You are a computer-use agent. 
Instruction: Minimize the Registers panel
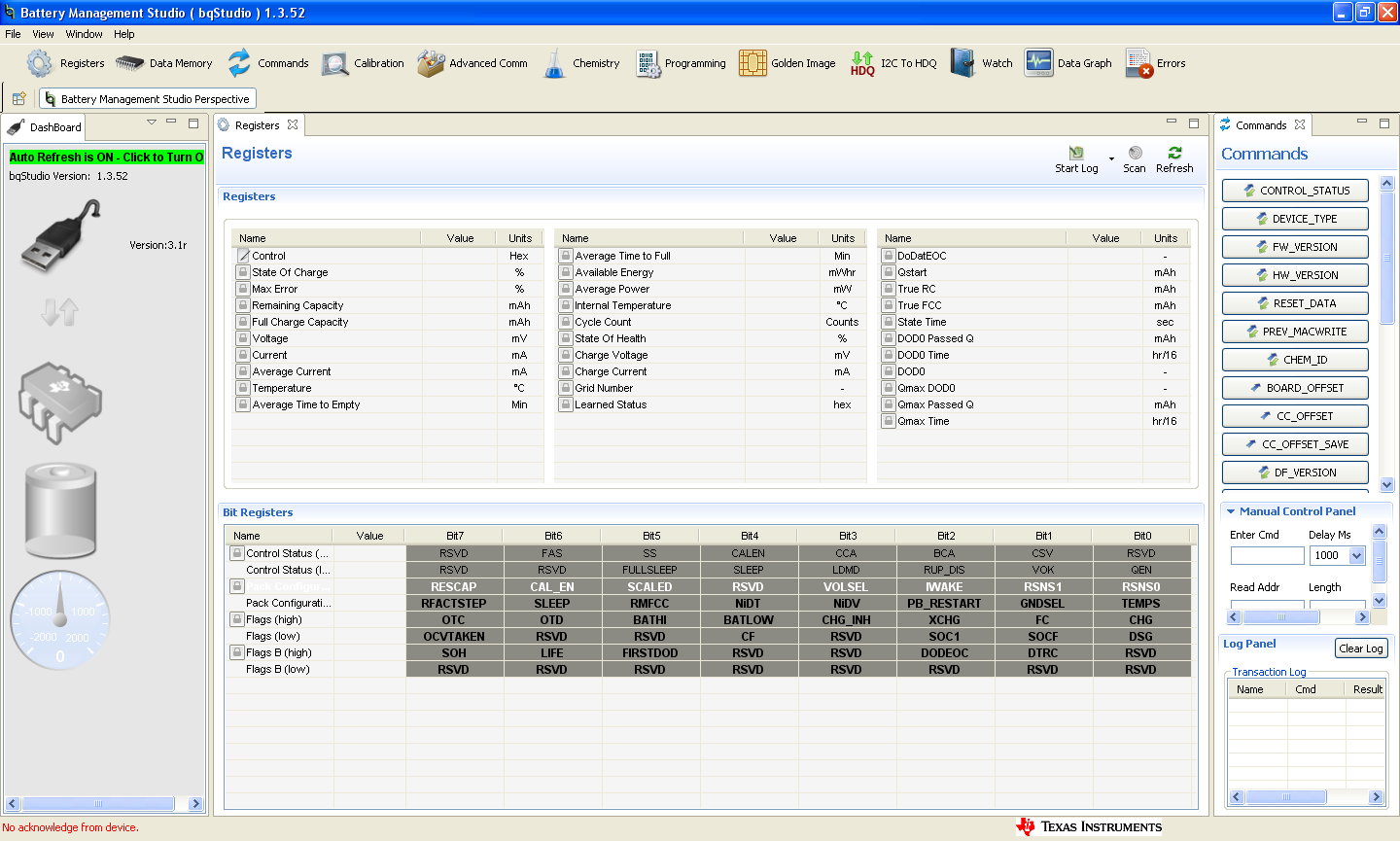click(x=1172, y=123)
